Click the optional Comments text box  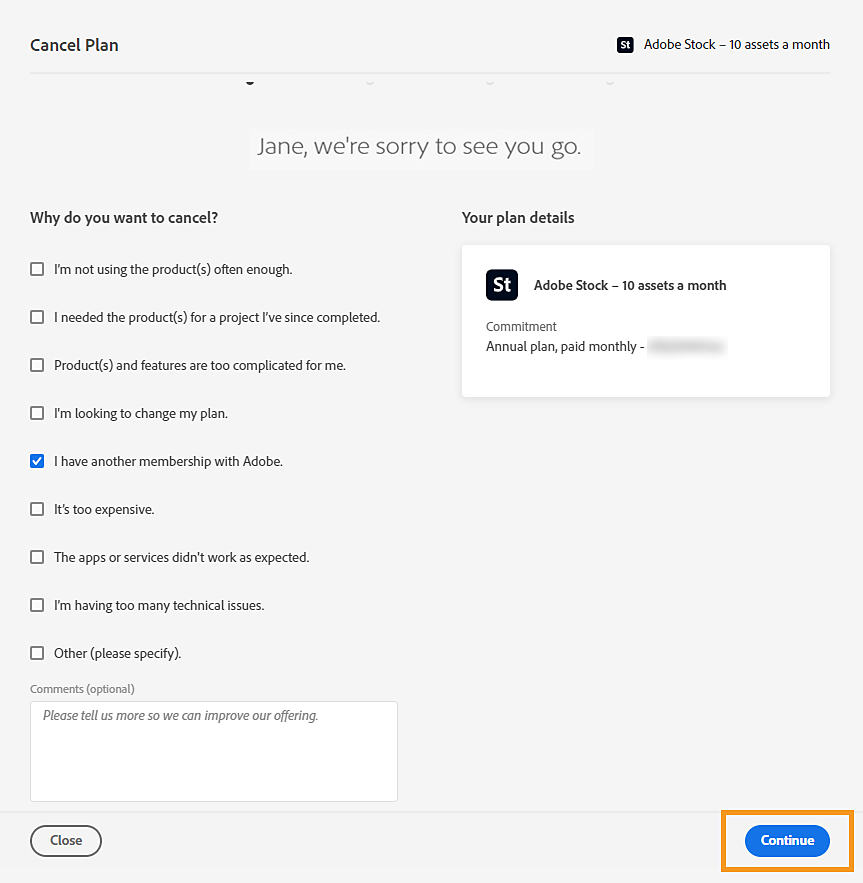[214, 751]
